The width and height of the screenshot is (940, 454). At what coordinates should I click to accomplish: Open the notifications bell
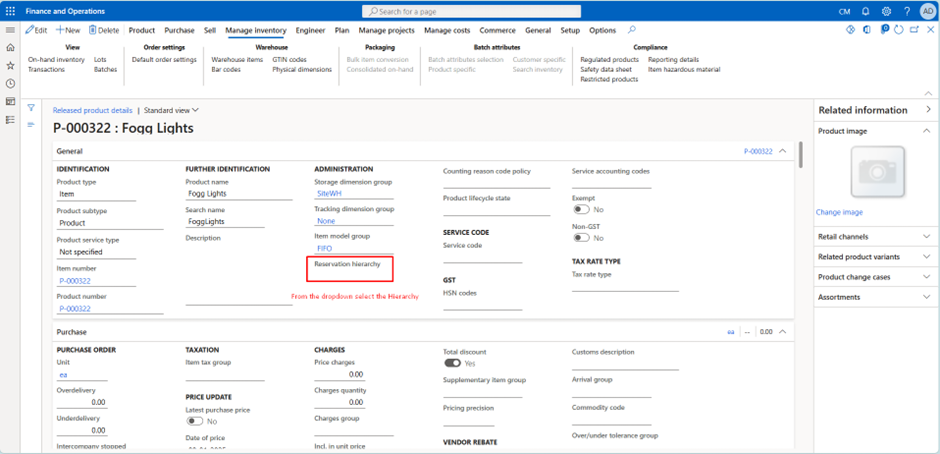[x=865, y=11]
